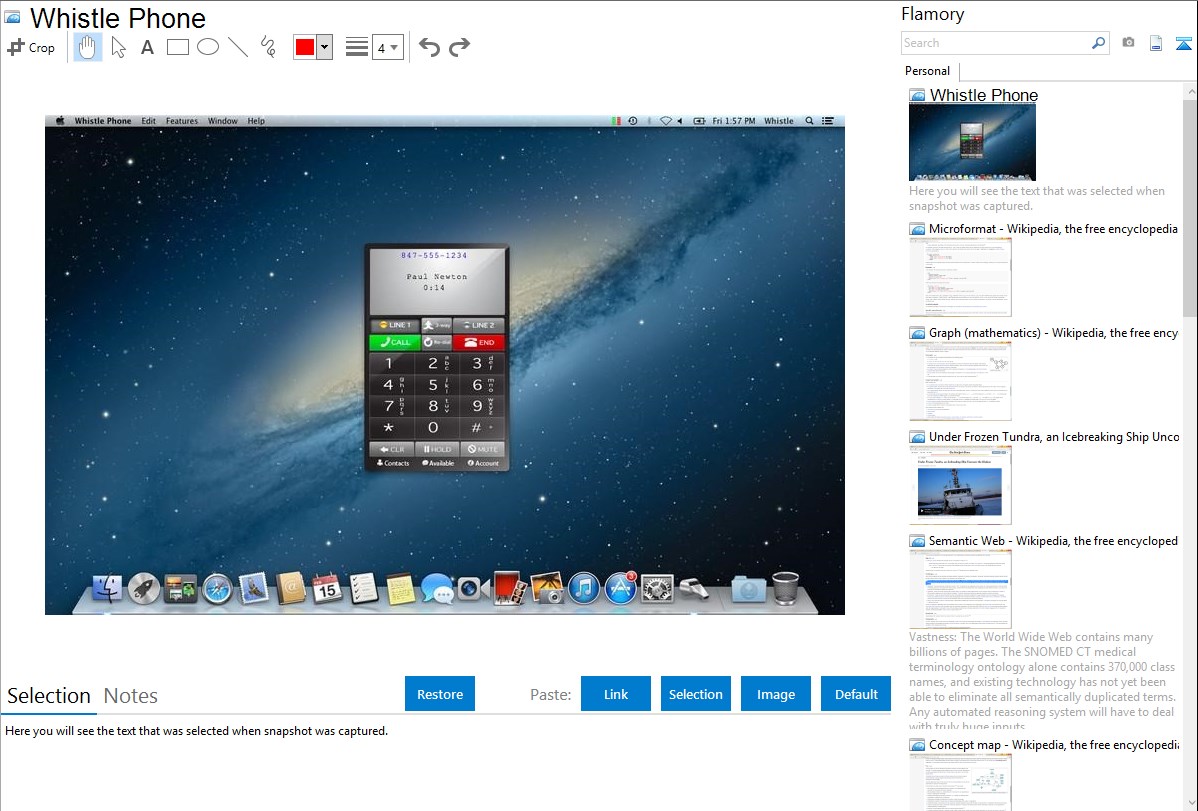The height and width of the screenshot is (811, 1198).
Task: Click the Trash icon in the dock
Action: point(785,589)
